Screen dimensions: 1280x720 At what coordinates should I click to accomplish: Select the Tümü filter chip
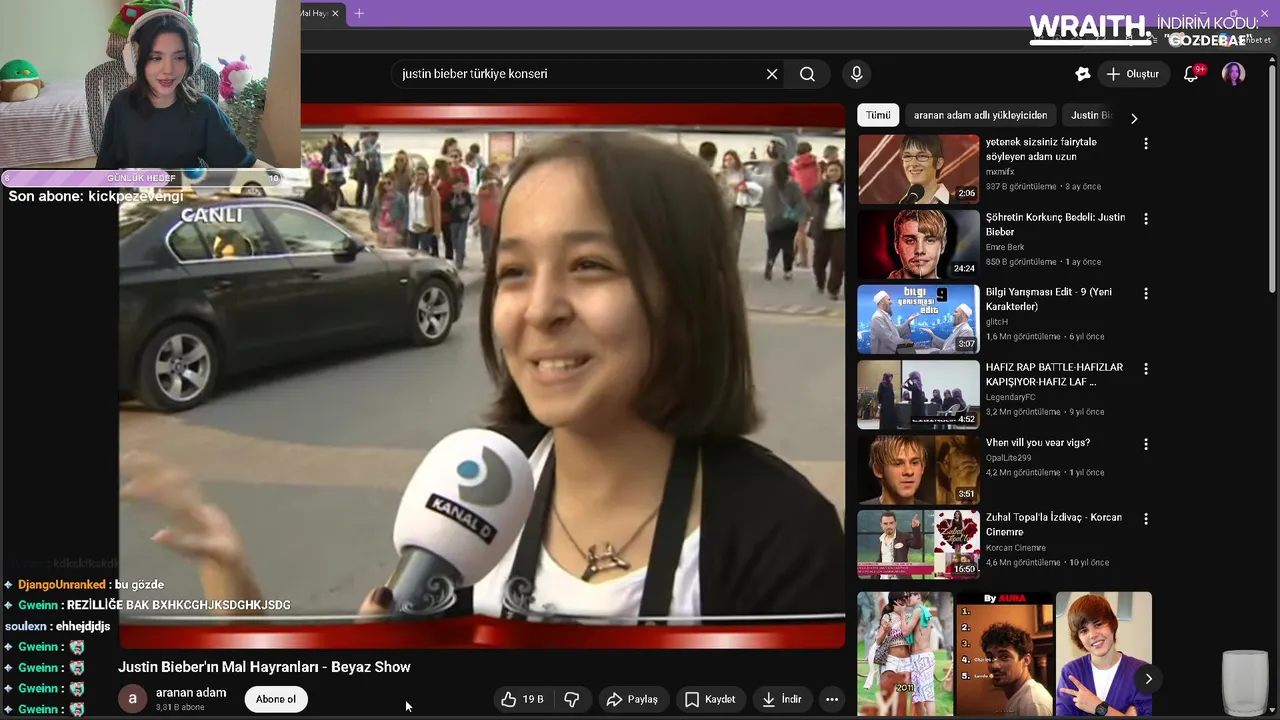[x=878, y=115]
